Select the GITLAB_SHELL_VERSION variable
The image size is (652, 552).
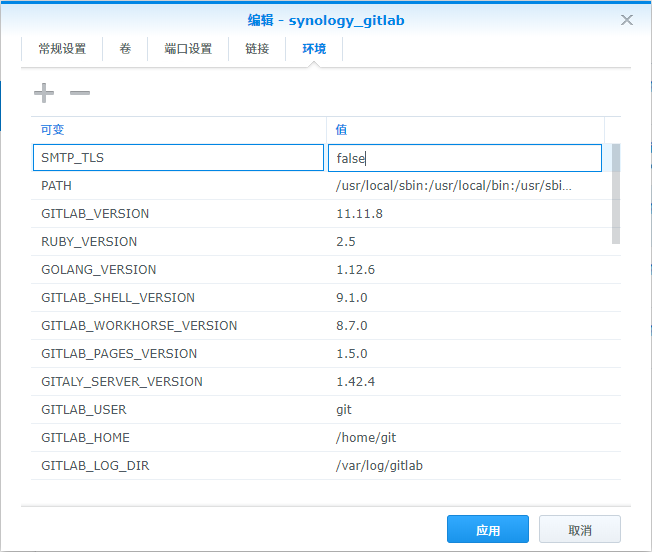point(118,298)
